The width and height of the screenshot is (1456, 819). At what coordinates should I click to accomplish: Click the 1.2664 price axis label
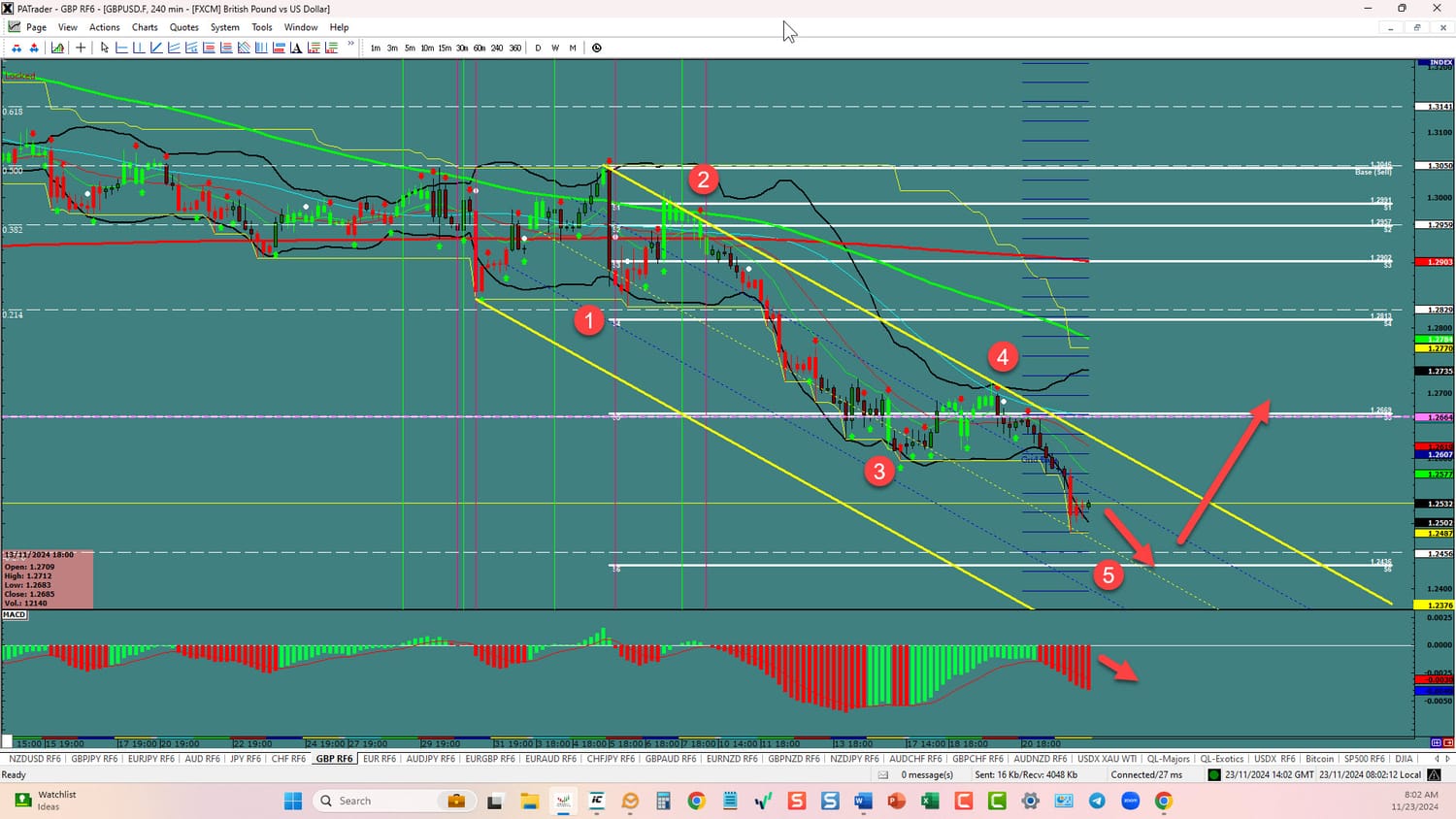coord(1435,417)
